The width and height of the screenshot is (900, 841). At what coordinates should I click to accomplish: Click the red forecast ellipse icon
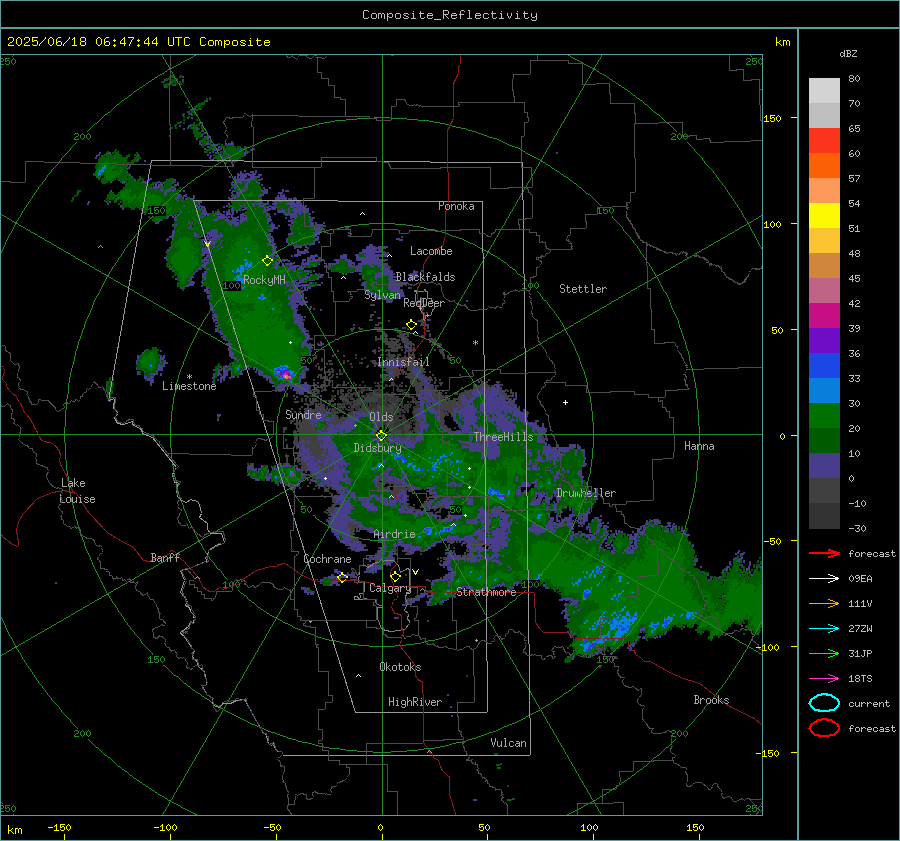click(x=824, y=728)
